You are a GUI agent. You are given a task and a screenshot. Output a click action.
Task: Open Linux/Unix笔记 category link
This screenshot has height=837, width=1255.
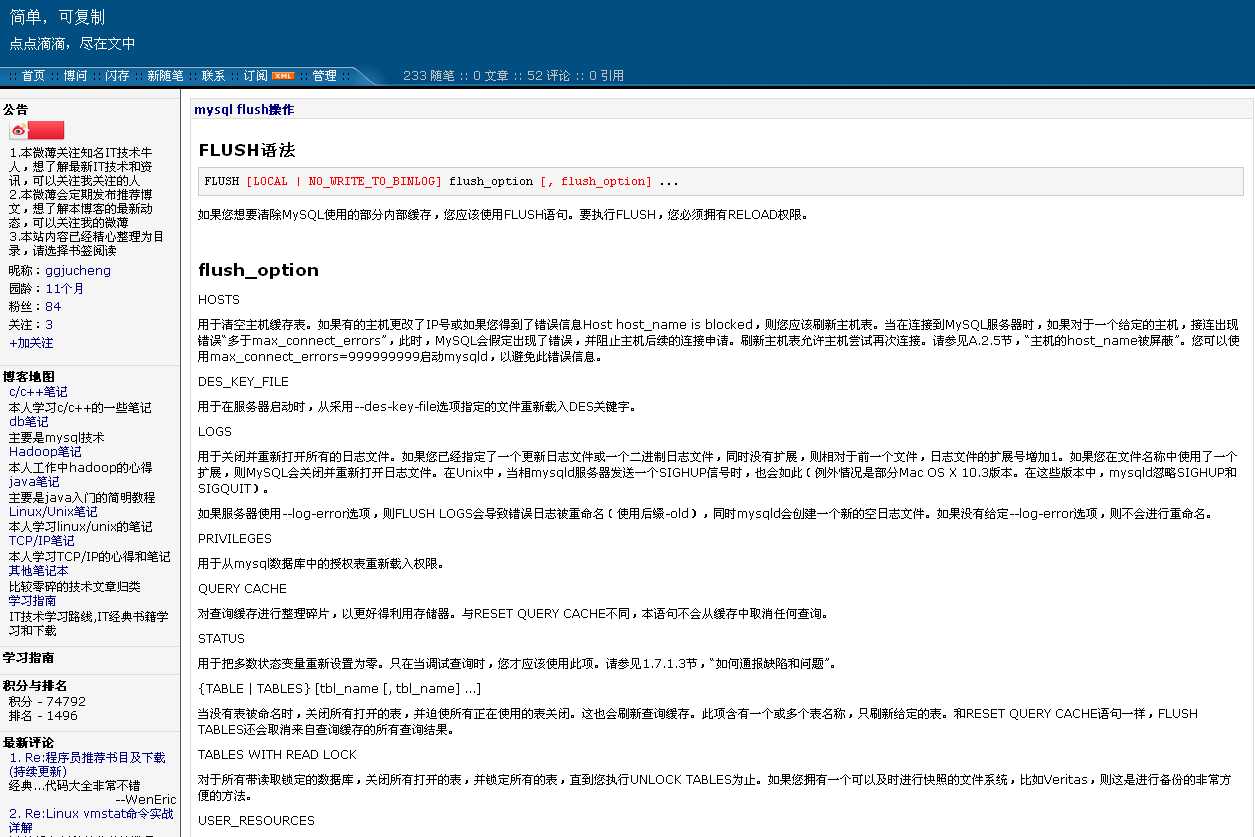click(x=53, y=511)
